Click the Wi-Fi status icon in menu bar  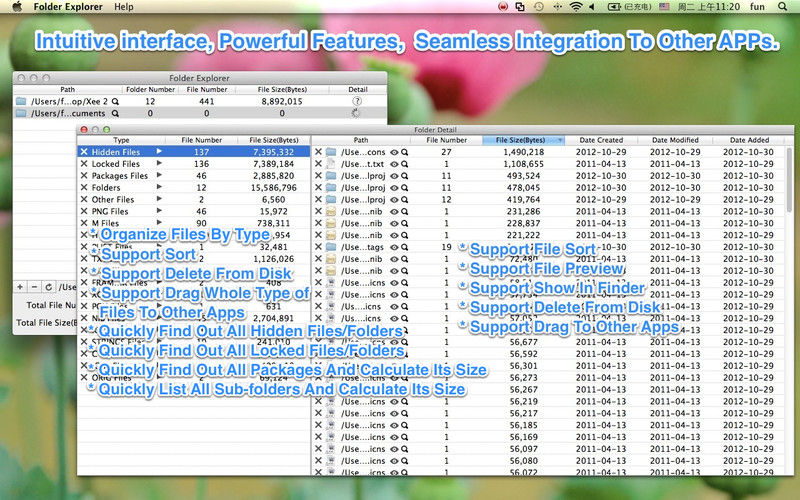coord(576,7)
